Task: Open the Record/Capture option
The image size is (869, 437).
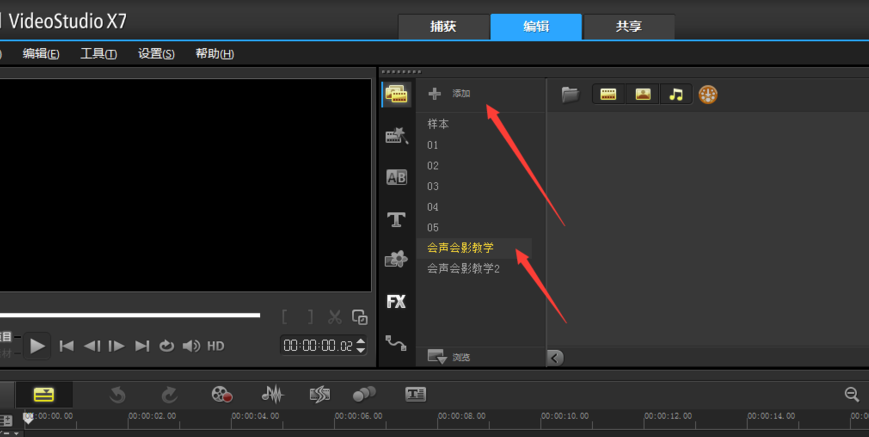Action: [x=222, y=394]
